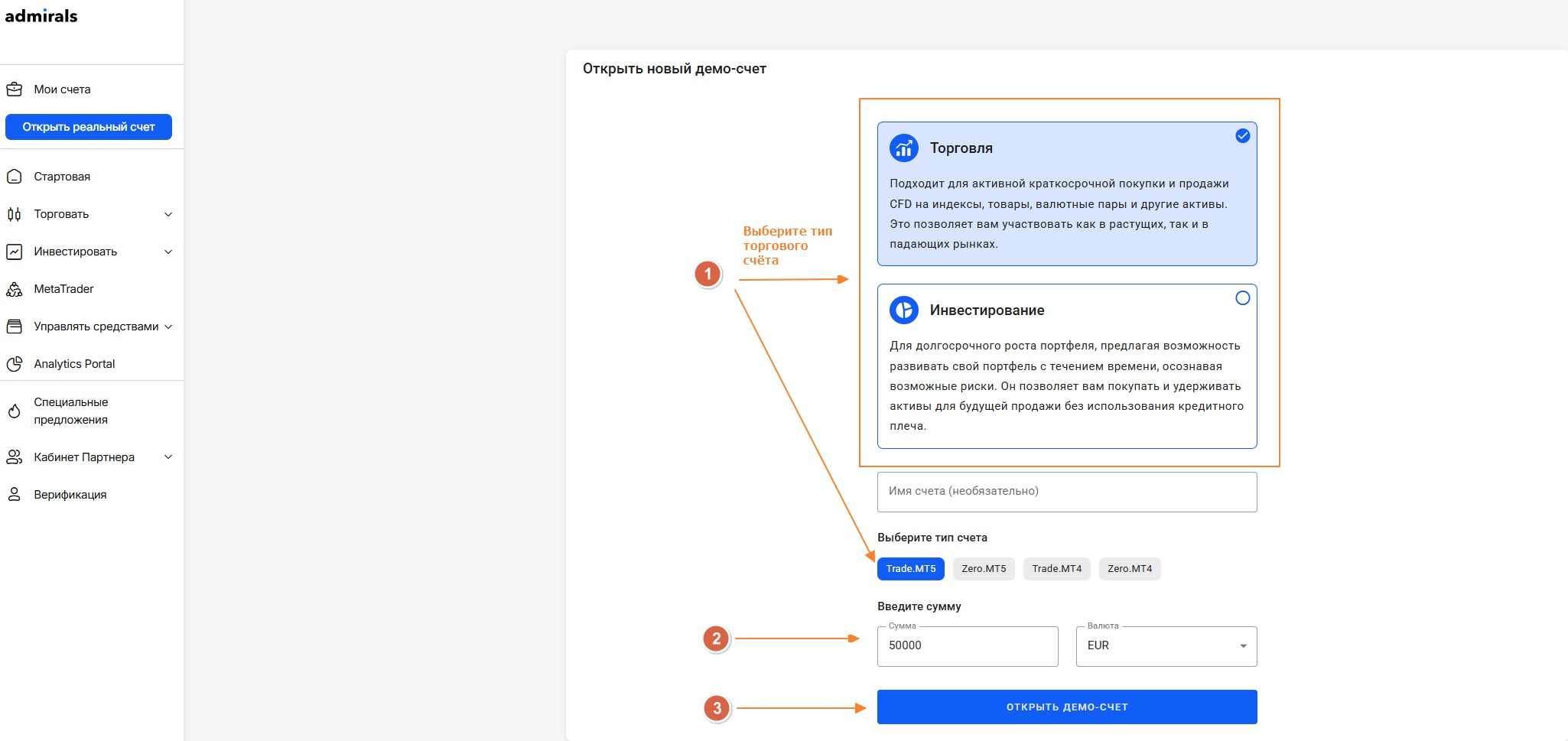
Task: Click the Мои счета briefcase icon
Action: (x=14, y=89)
